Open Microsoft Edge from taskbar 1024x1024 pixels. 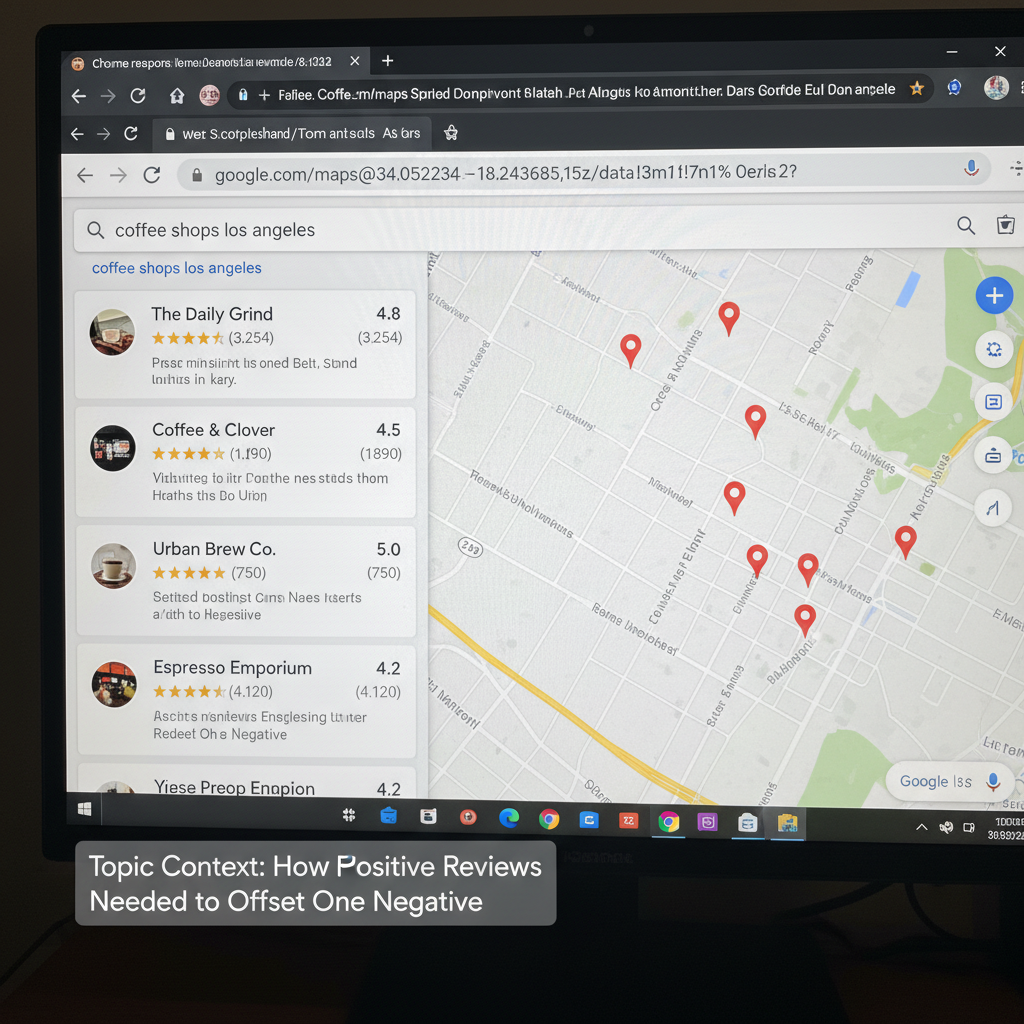(509, 818)
